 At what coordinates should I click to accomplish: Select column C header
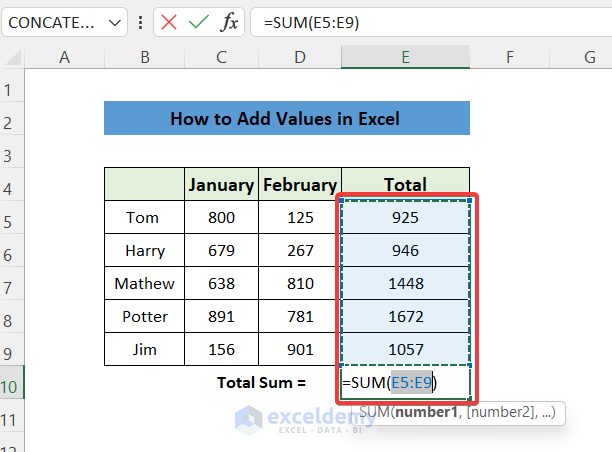click(221, 57)
